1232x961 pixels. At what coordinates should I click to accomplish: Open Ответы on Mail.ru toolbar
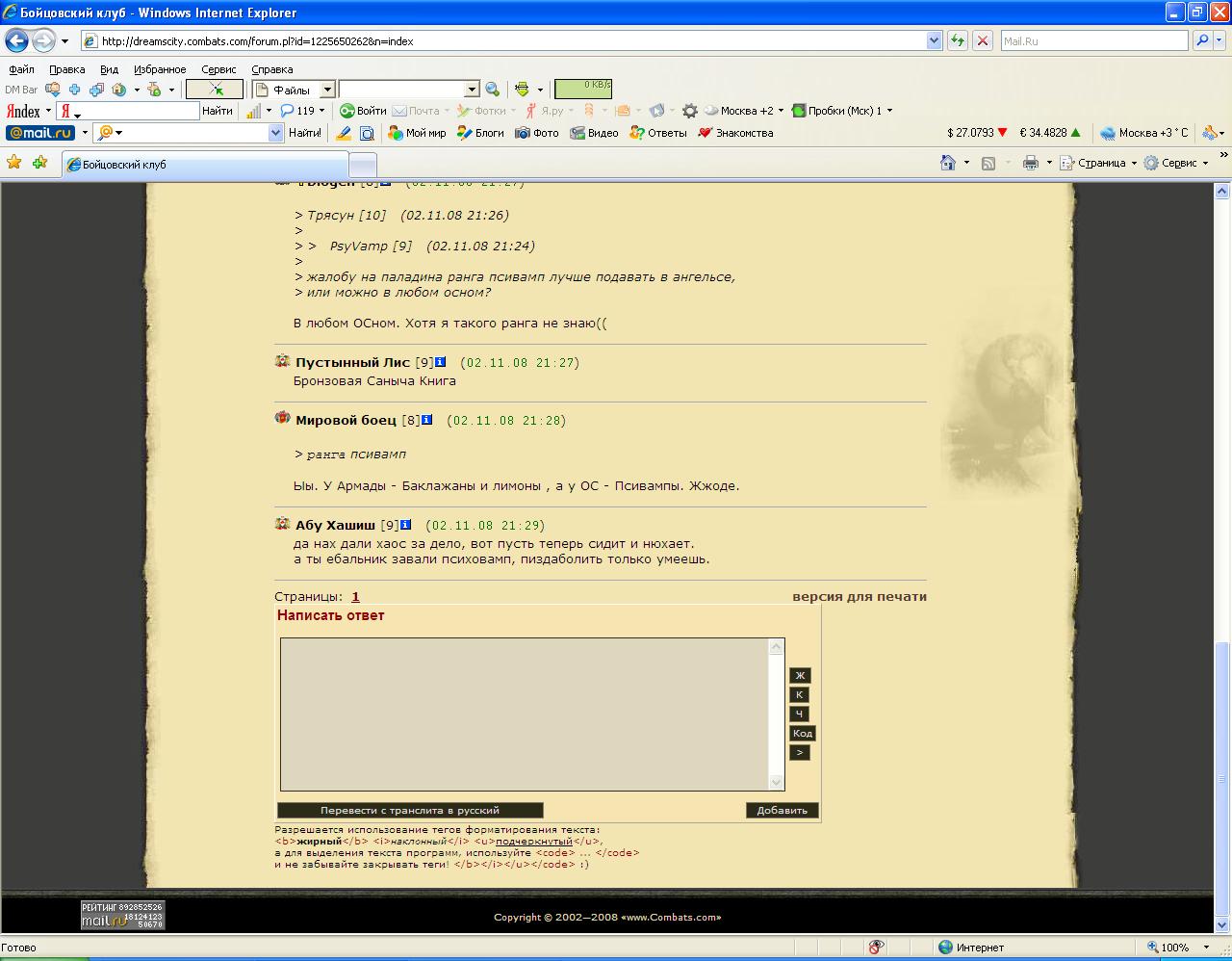point(657,133)
